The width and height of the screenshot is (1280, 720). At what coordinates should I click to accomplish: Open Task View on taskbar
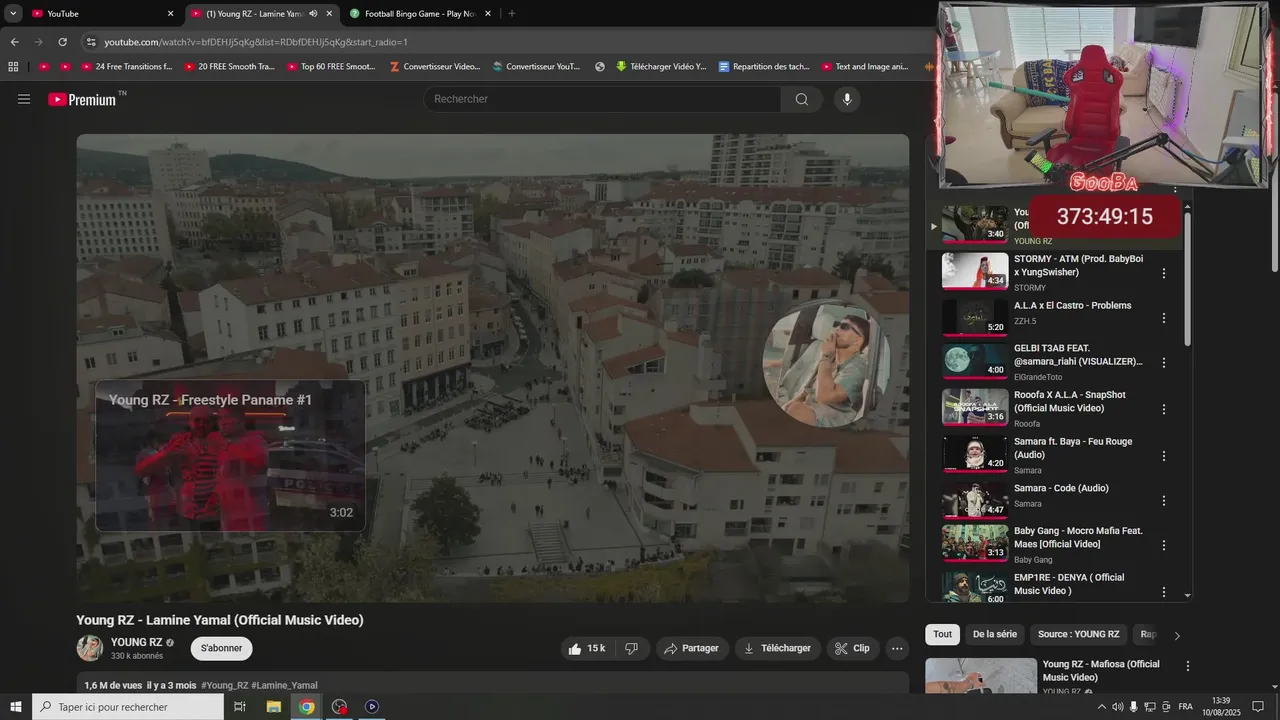pyautogui.click(x=239, y=706)
